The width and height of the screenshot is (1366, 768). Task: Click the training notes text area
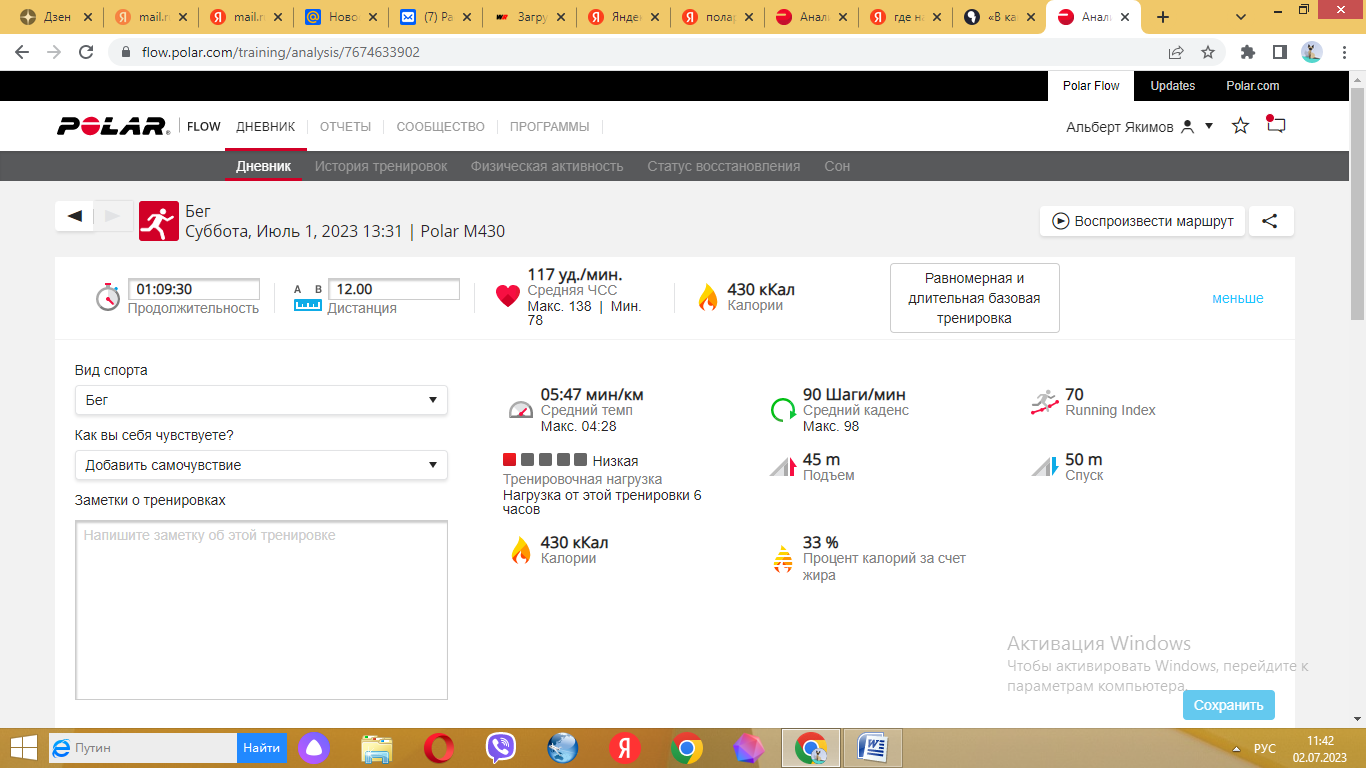point(261,610)
